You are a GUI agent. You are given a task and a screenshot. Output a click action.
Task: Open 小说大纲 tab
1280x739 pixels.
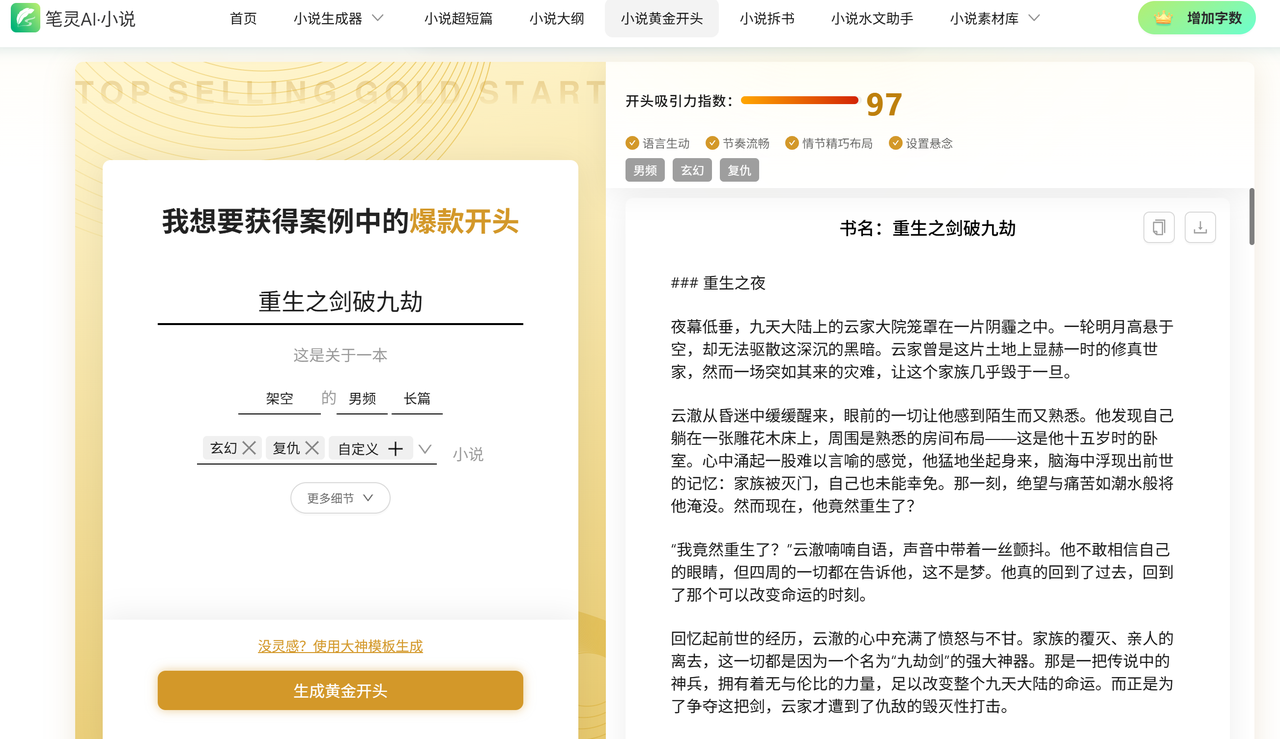click(x=556, y=18)
